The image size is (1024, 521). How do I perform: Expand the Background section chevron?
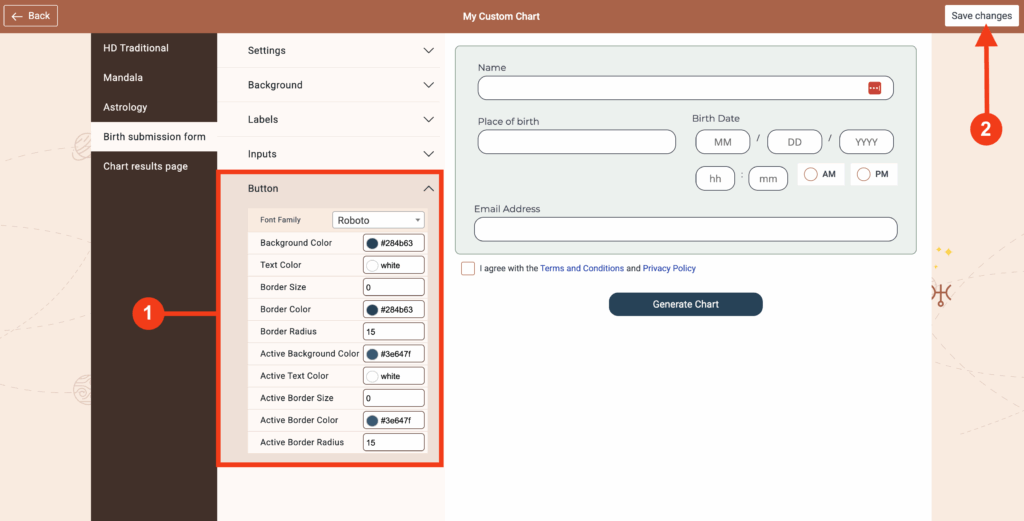point(428,85)
